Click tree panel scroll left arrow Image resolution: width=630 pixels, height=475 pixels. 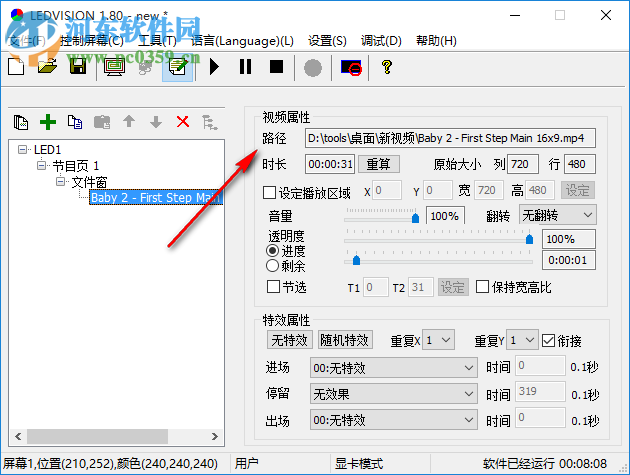(x=18, y=436)
